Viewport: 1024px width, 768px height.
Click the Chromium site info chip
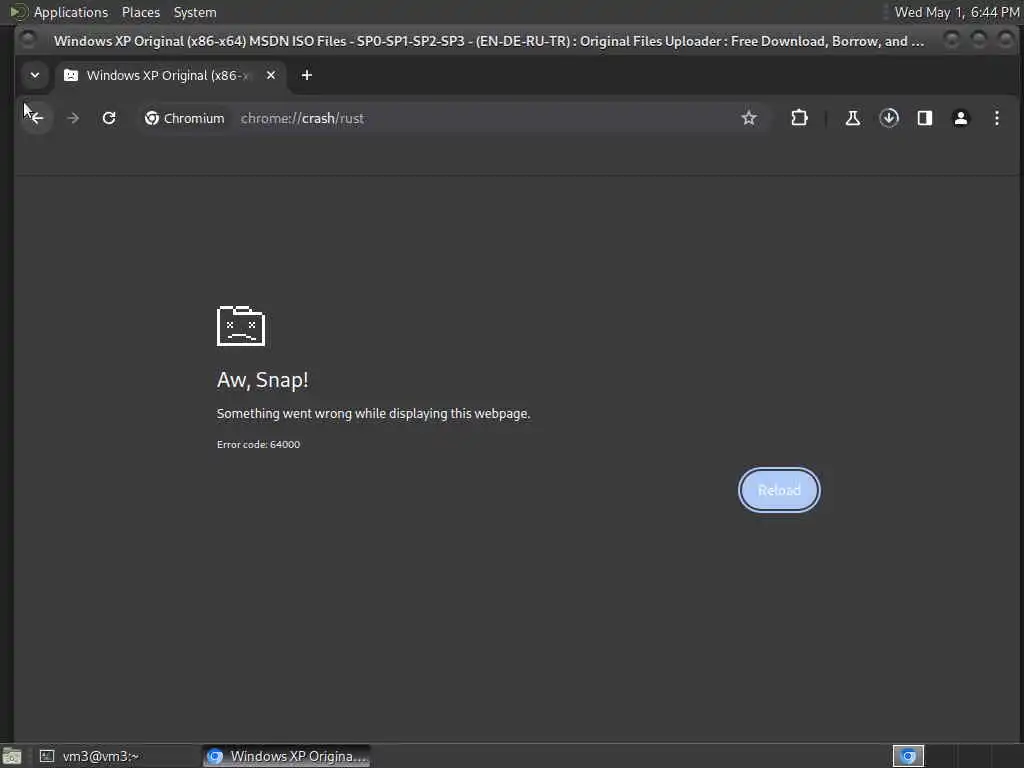(x=184, y=118)
